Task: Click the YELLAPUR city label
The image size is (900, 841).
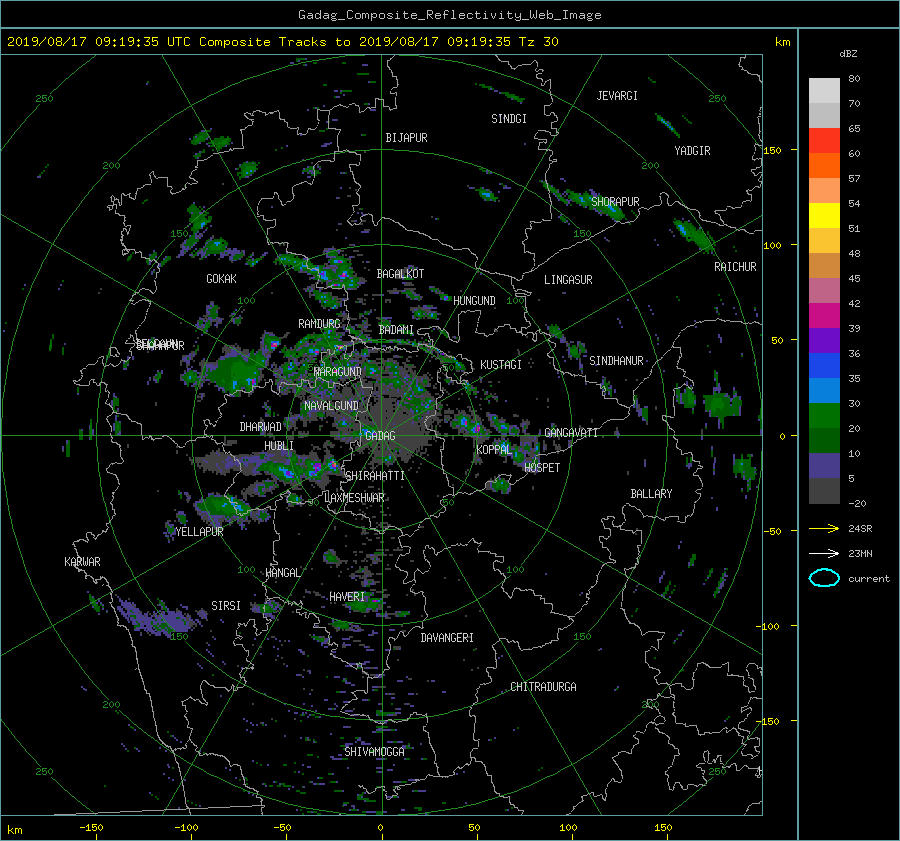Action: pos(199,532)
